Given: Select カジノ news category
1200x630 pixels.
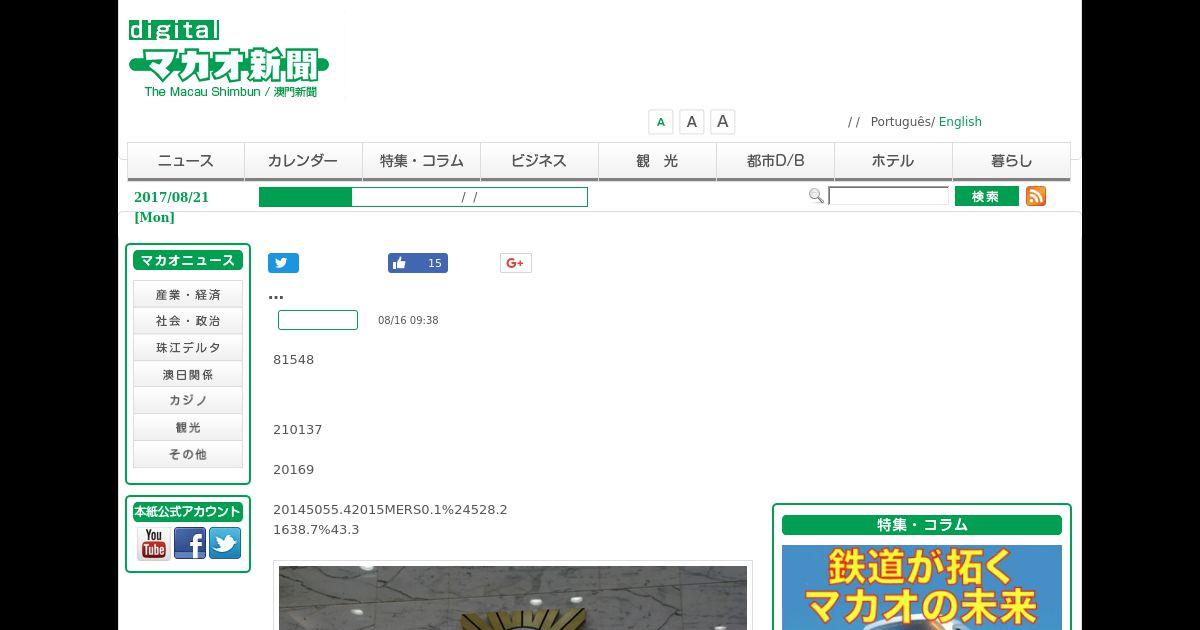Looking at the screenshot, I should click(x=188, y=400).
